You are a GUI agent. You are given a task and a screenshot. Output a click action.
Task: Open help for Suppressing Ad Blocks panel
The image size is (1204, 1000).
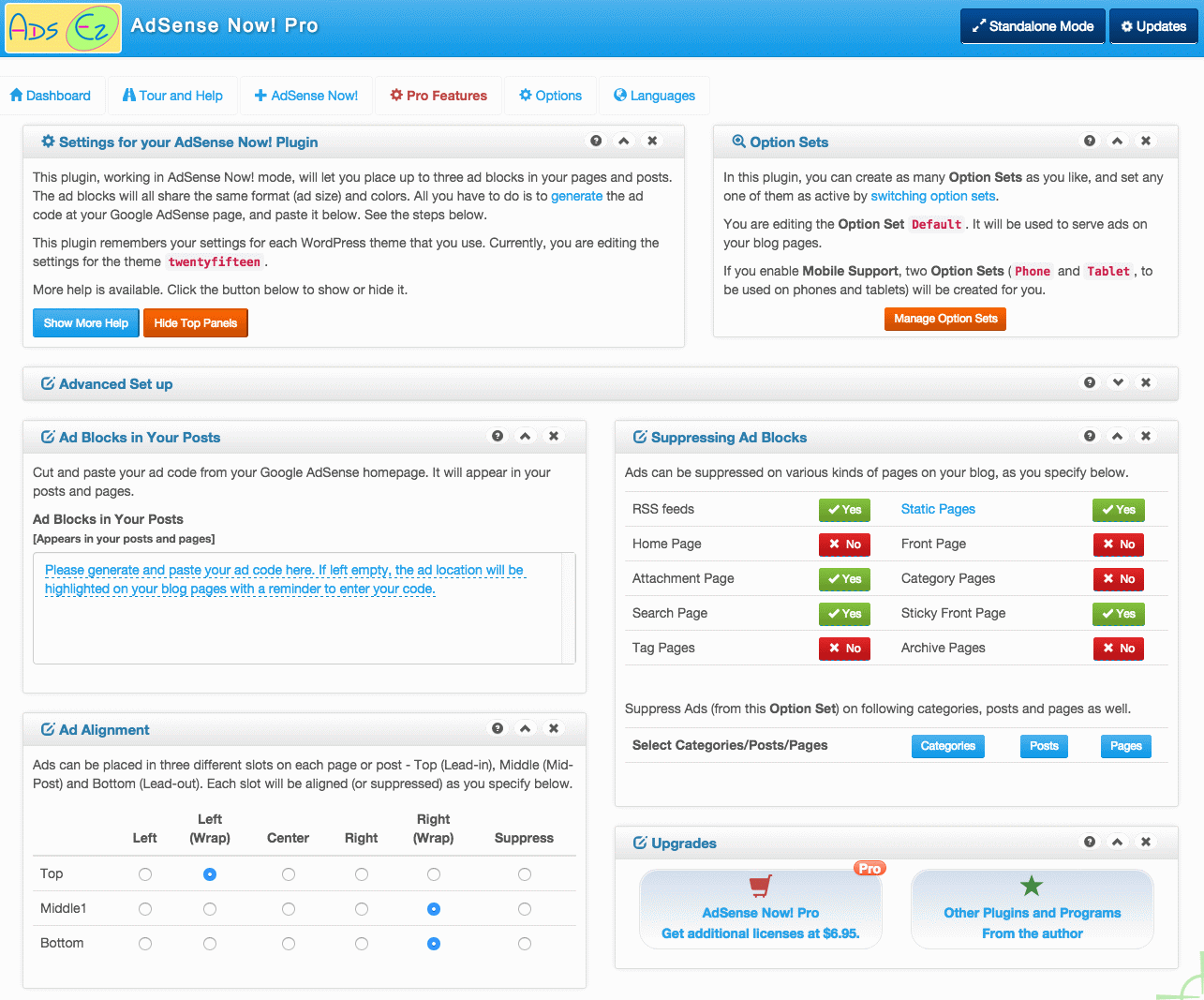[x=1090, y=436]
